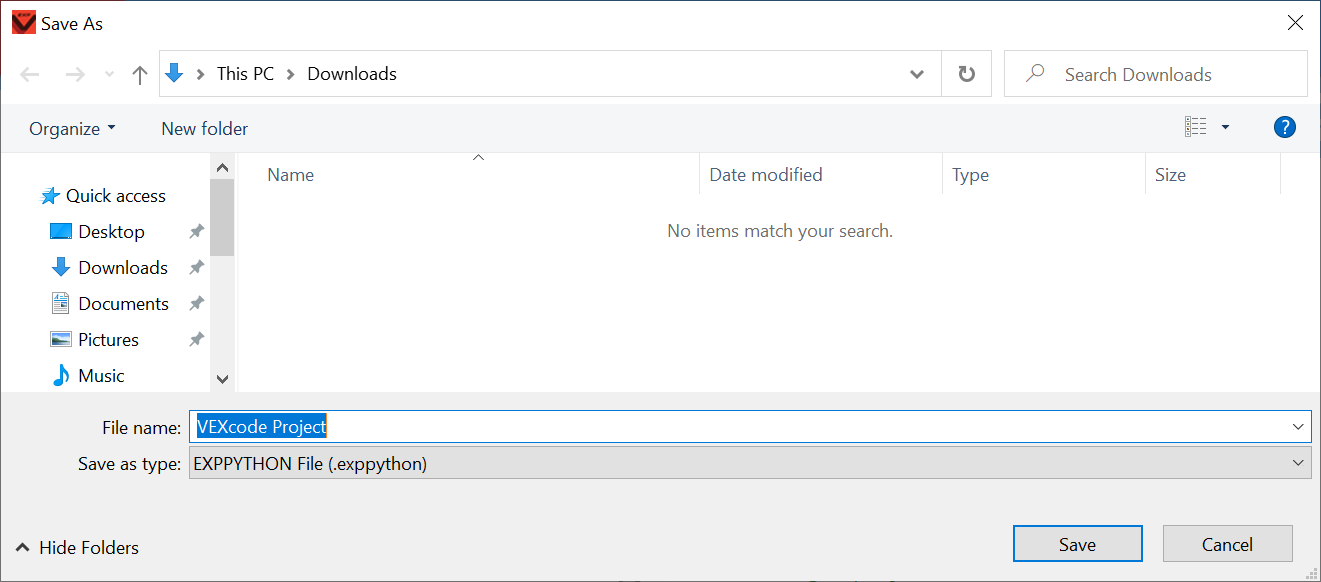
Task: Open Help with the question mark icon
Action: coord(1285,127)
